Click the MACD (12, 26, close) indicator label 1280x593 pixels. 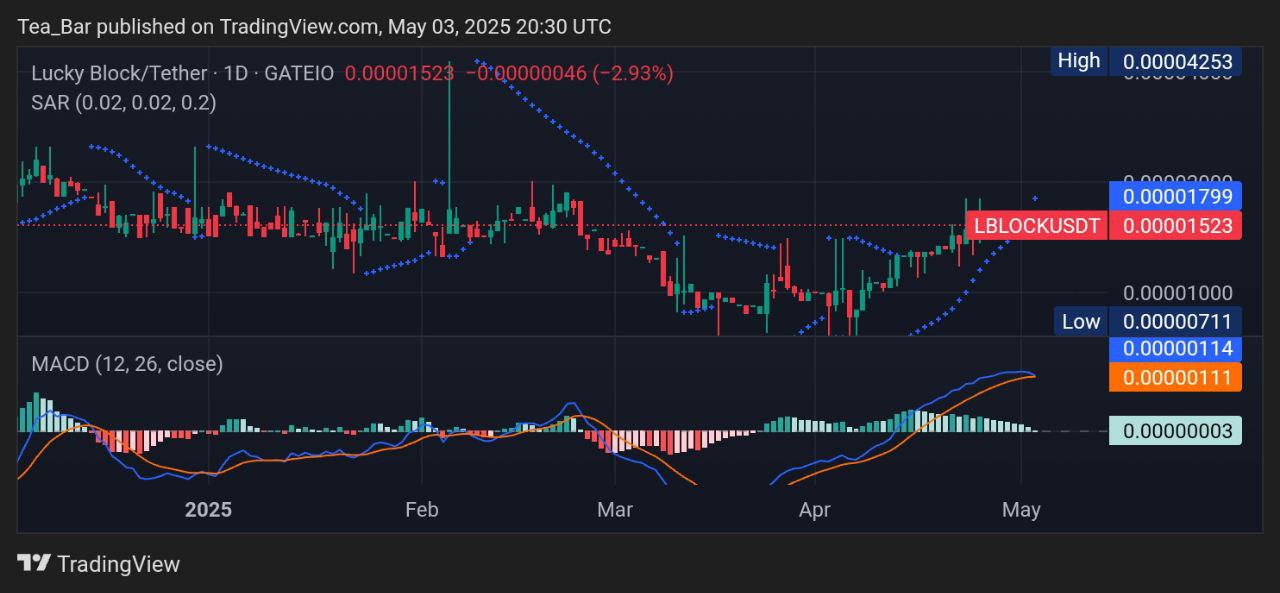tap(127, 364)
